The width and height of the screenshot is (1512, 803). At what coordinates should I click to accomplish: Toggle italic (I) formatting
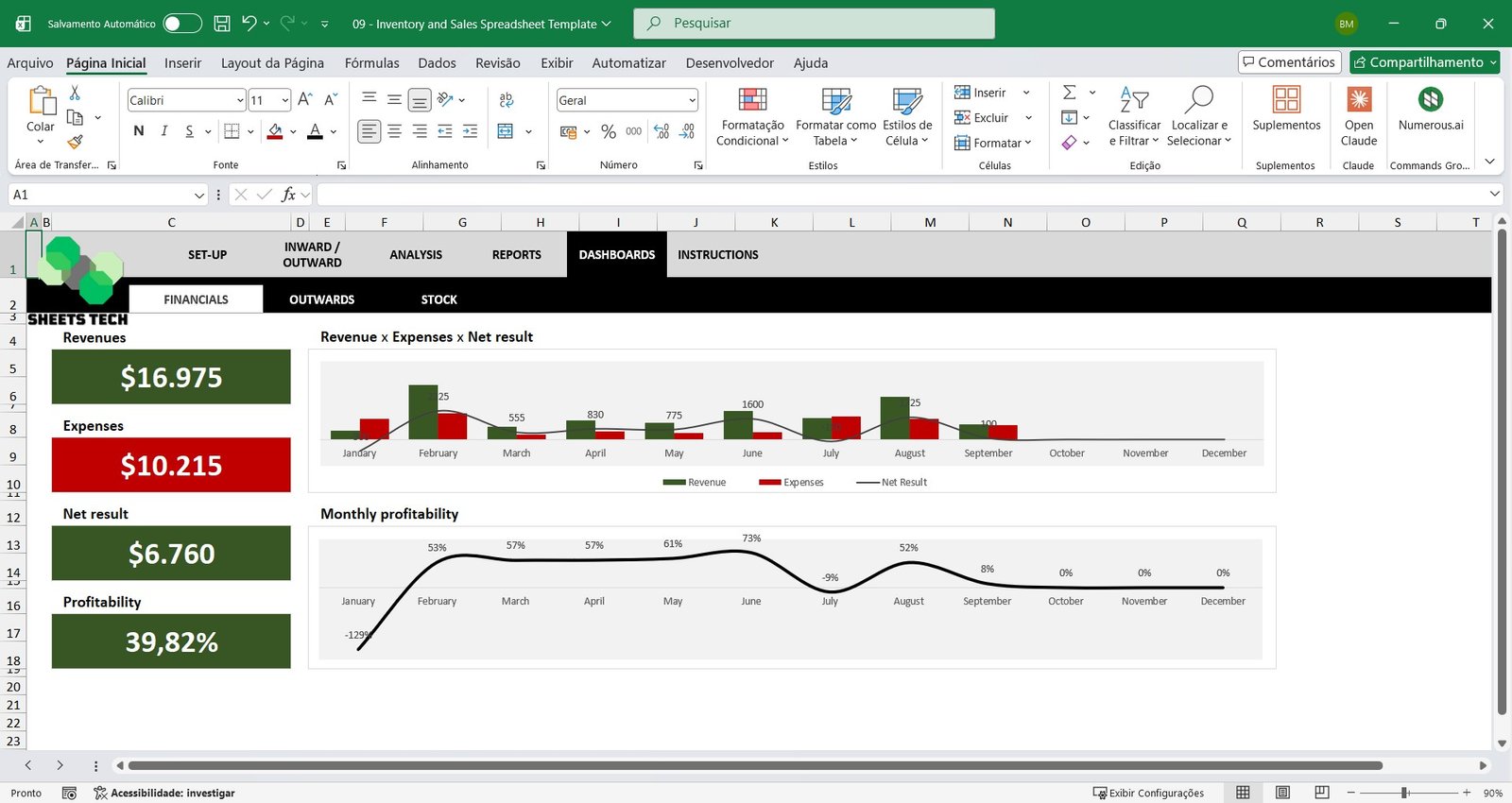click(164, 131)
